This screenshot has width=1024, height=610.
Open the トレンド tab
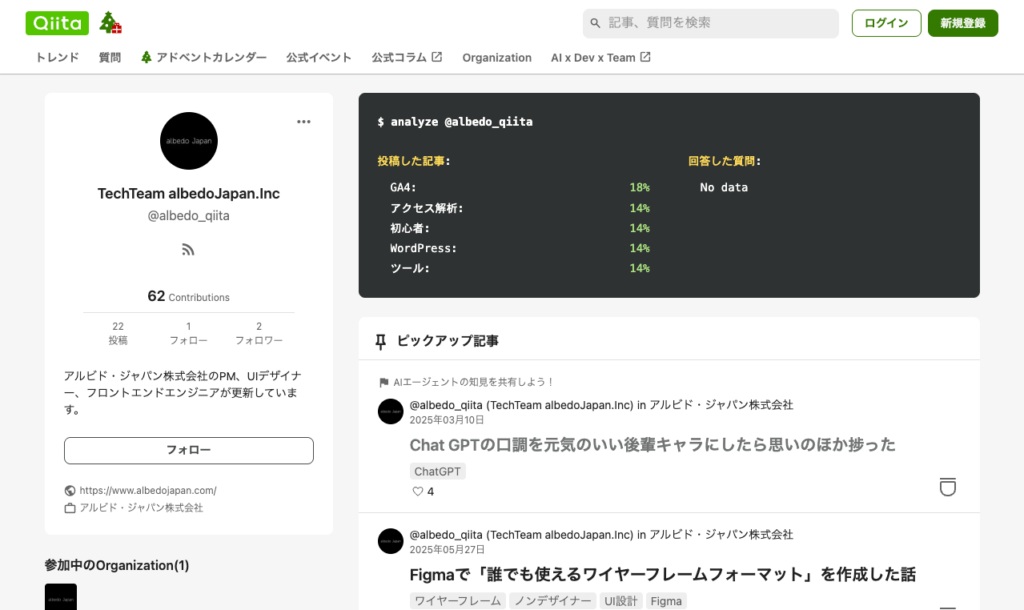[x=57, y=58]
